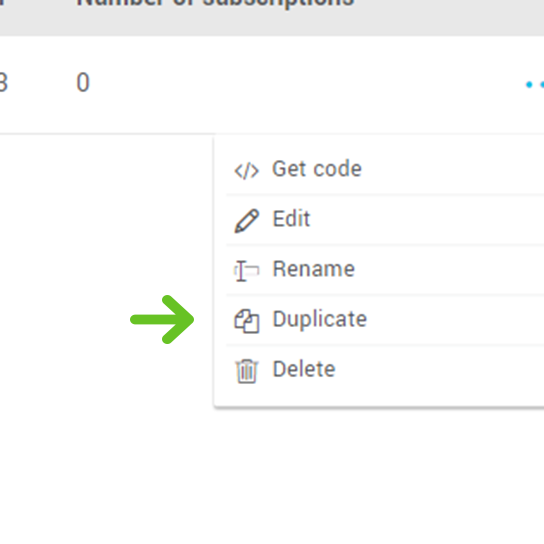The width and height of the screenshot is (544, 544).
Task: Select the Edit menu entry
Action: click(385, 220)
